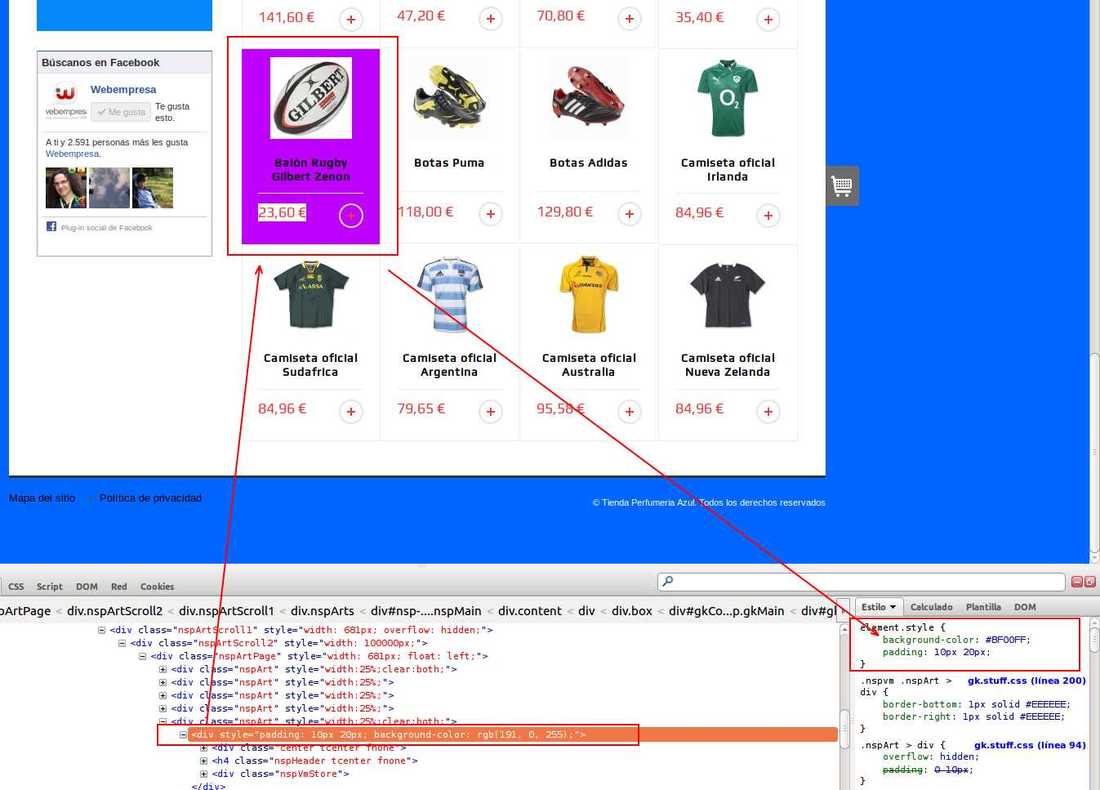Expand the nspVmStore div node
1100x790 pixels.
[x=203, y=774]
